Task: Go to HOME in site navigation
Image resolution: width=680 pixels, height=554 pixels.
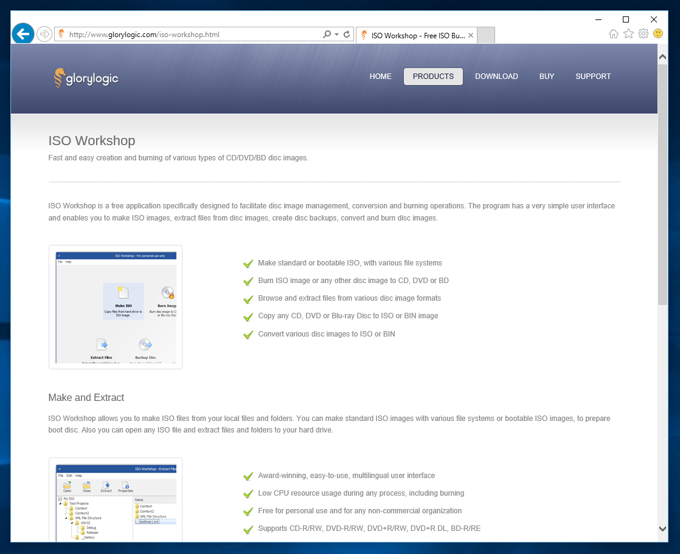Action: 380,76
